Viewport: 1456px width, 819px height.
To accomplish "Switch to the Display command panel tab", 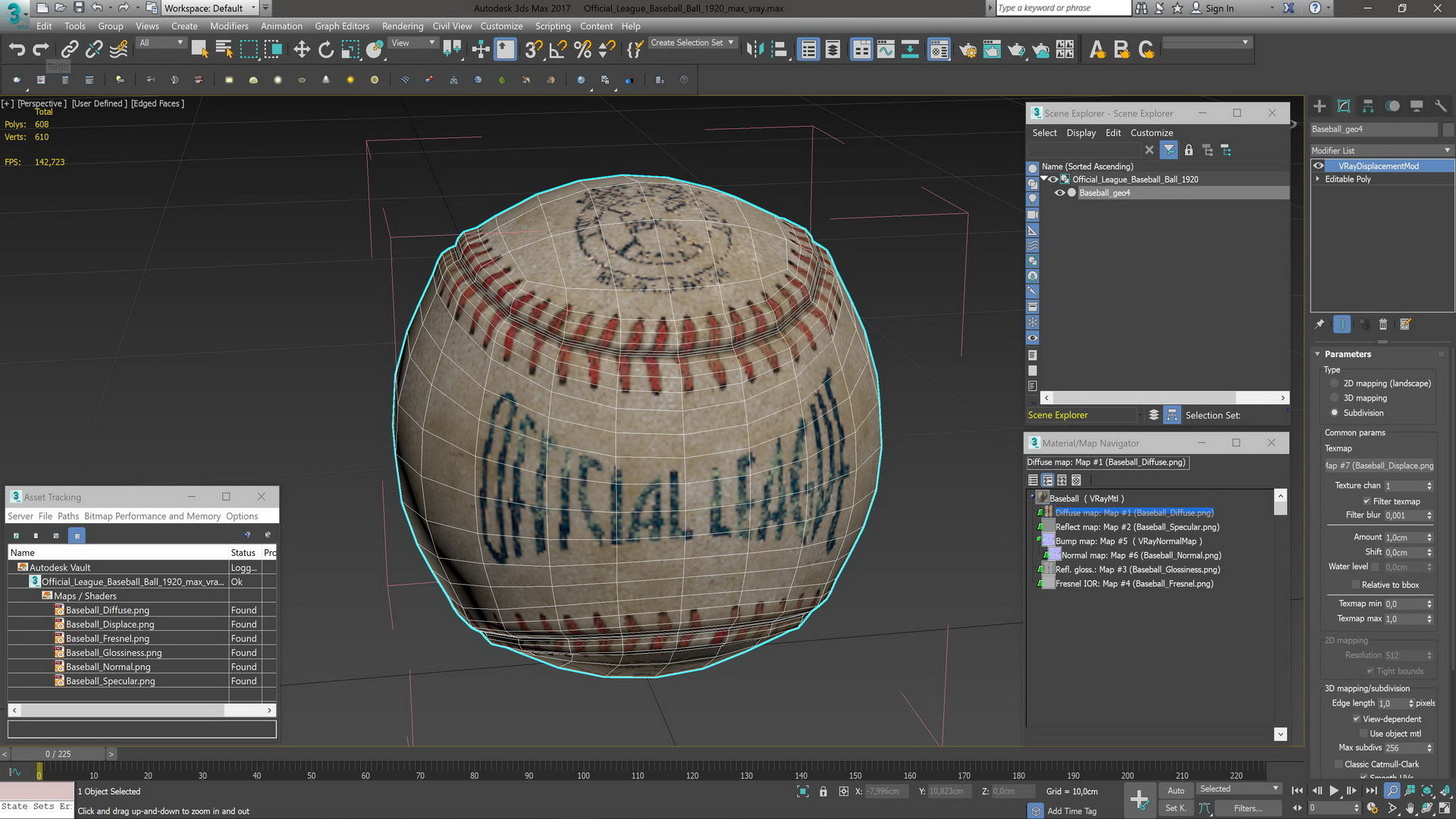I will click(x=1417, y=106).
